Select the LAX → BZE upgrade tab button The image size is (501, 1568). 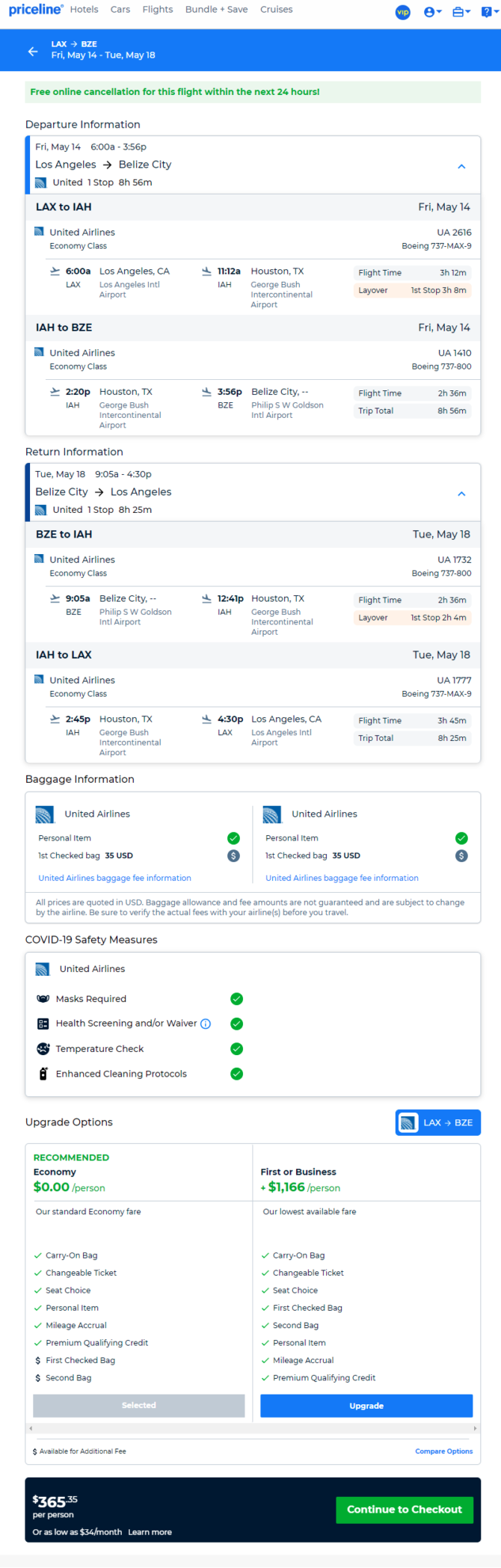click(437, 1122)
